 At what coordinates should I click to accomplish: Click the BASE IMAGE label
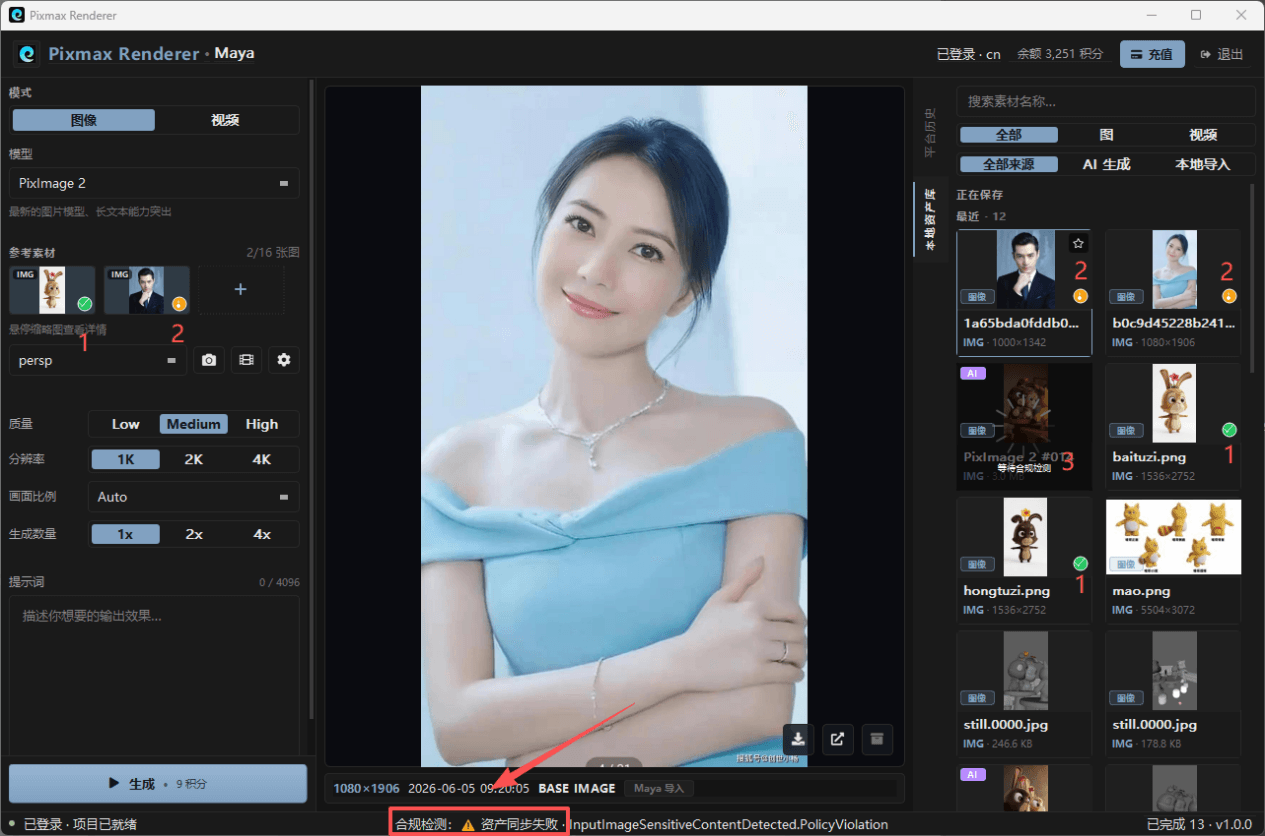click(577, 788)
